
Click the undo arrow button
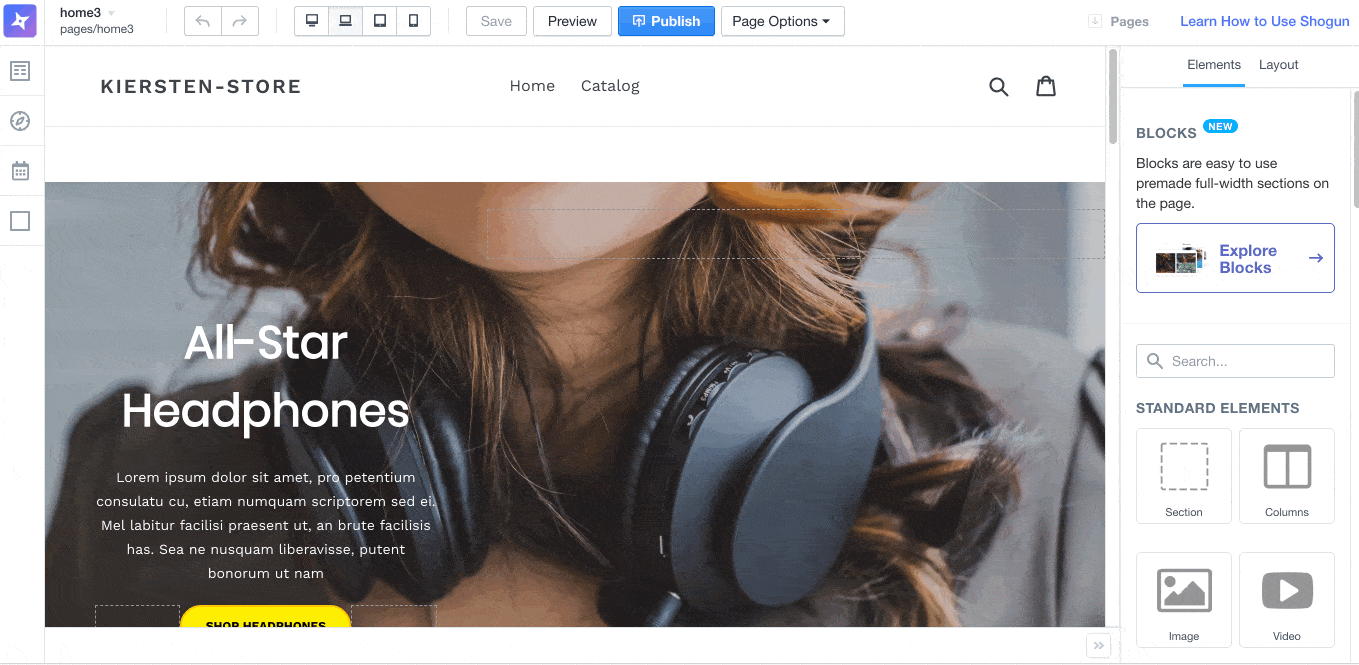(203, 21)
